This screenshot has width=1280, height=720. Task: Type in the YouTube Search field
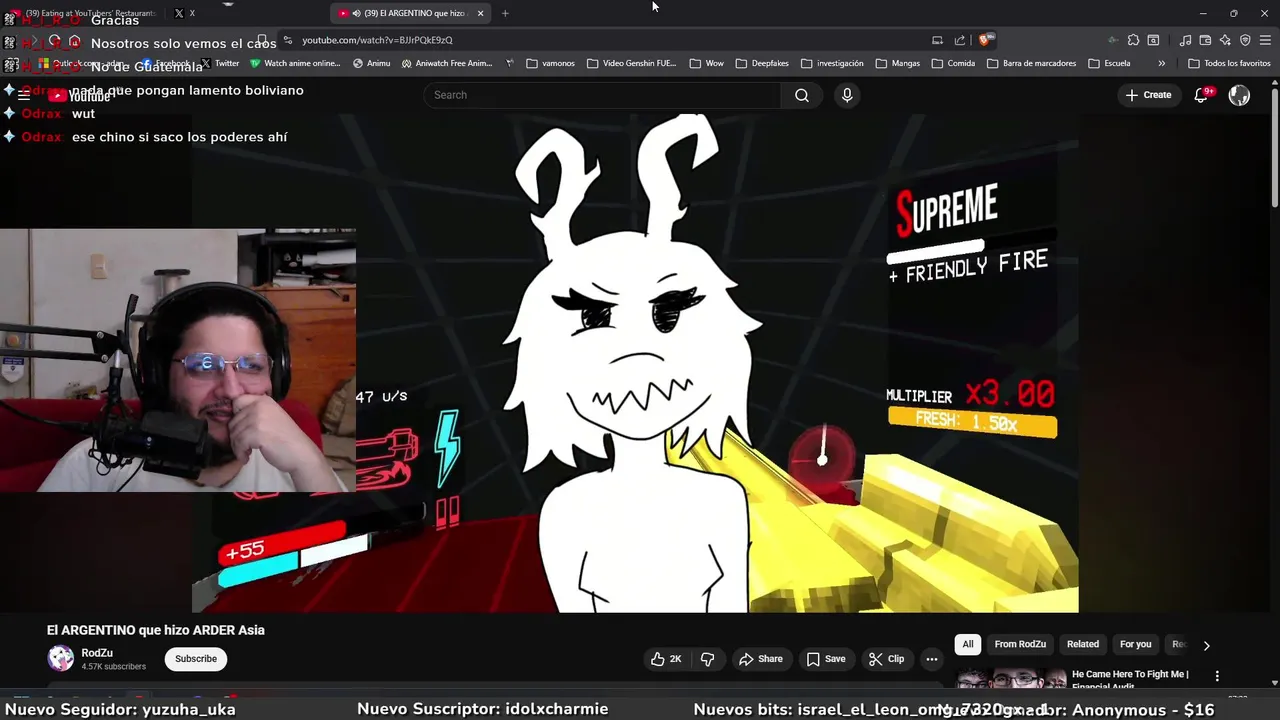coord(601,95)
